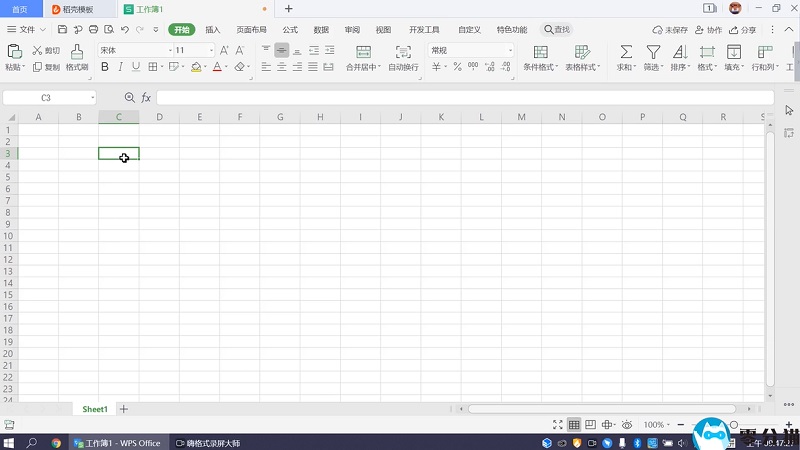Click the insert function fx icon

(x=146, y=98)
